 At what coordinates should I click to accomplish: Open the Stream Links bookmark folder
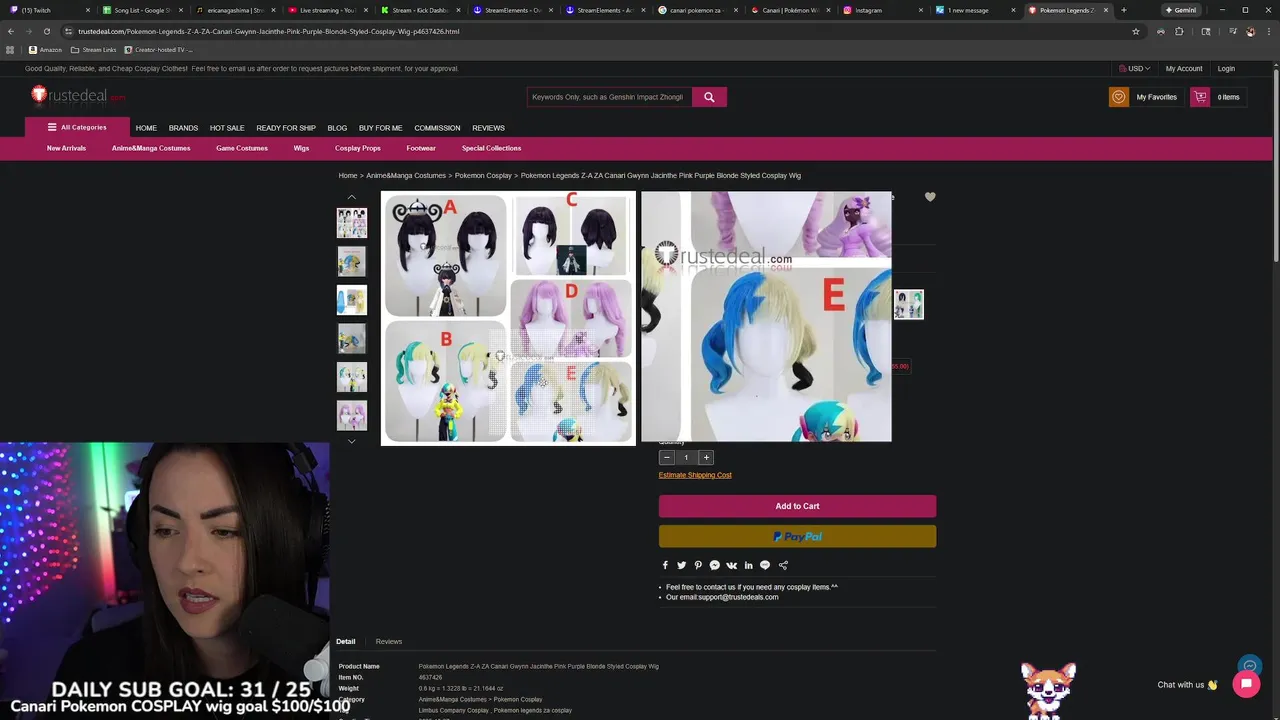(93, 49)
